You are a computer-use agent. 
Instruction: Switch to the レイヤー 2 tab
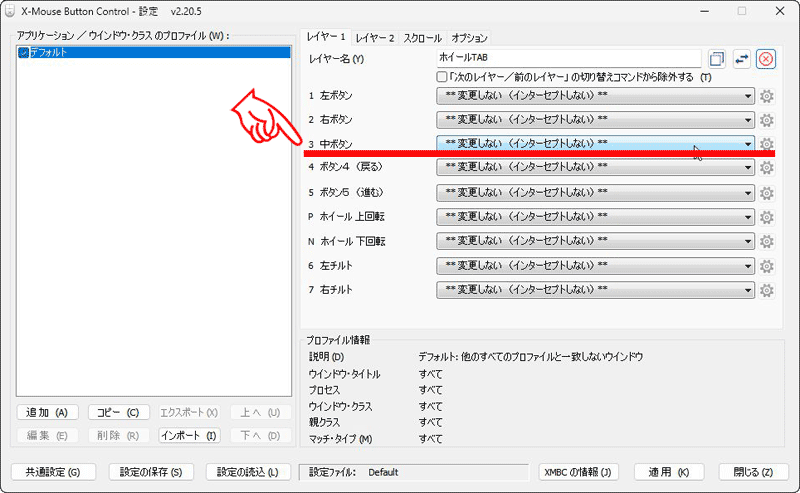374,38
